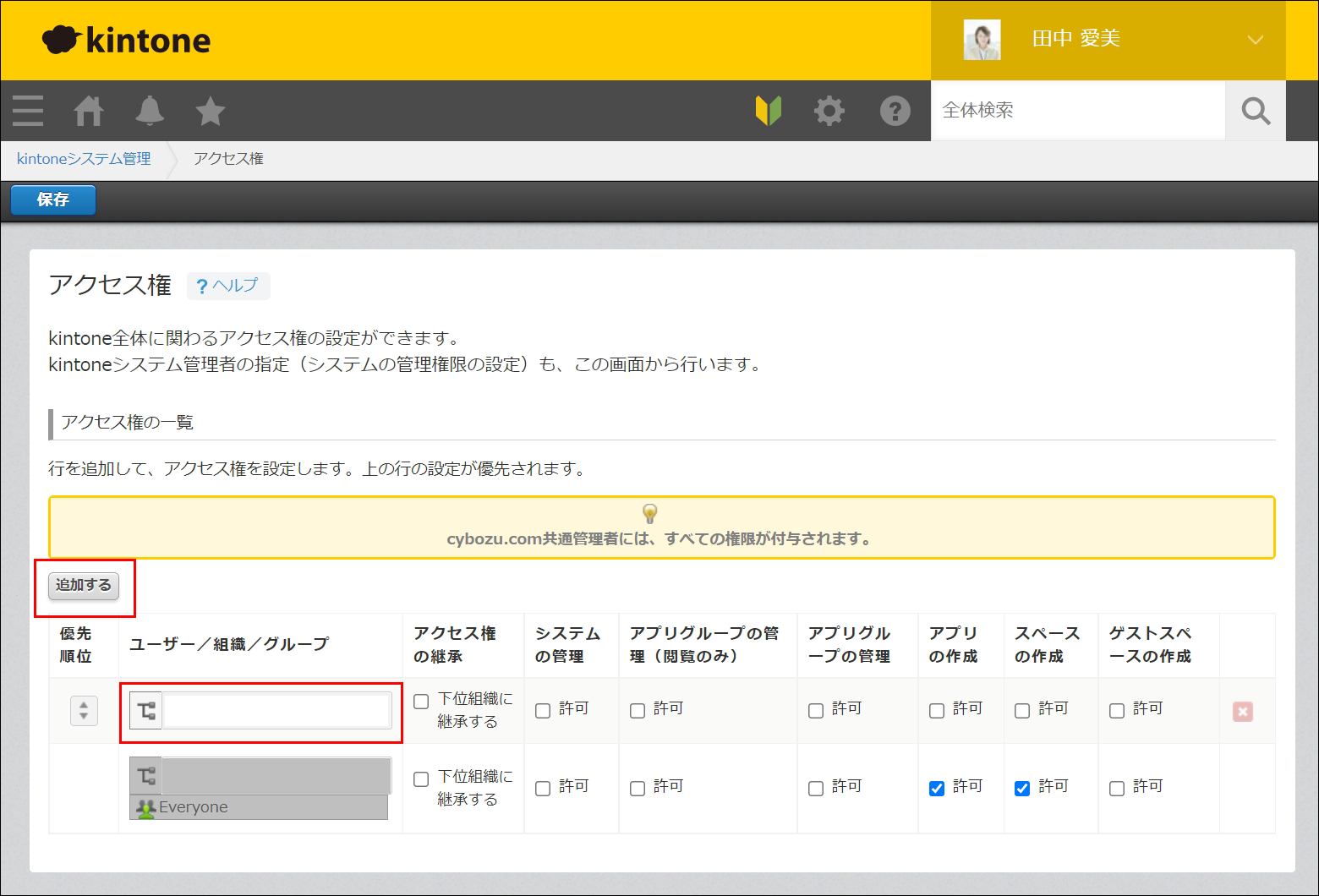The height and width of the screenshot is (896, 1319).
Task: Open the ヘルプ link
Action: tap(228, 286)
